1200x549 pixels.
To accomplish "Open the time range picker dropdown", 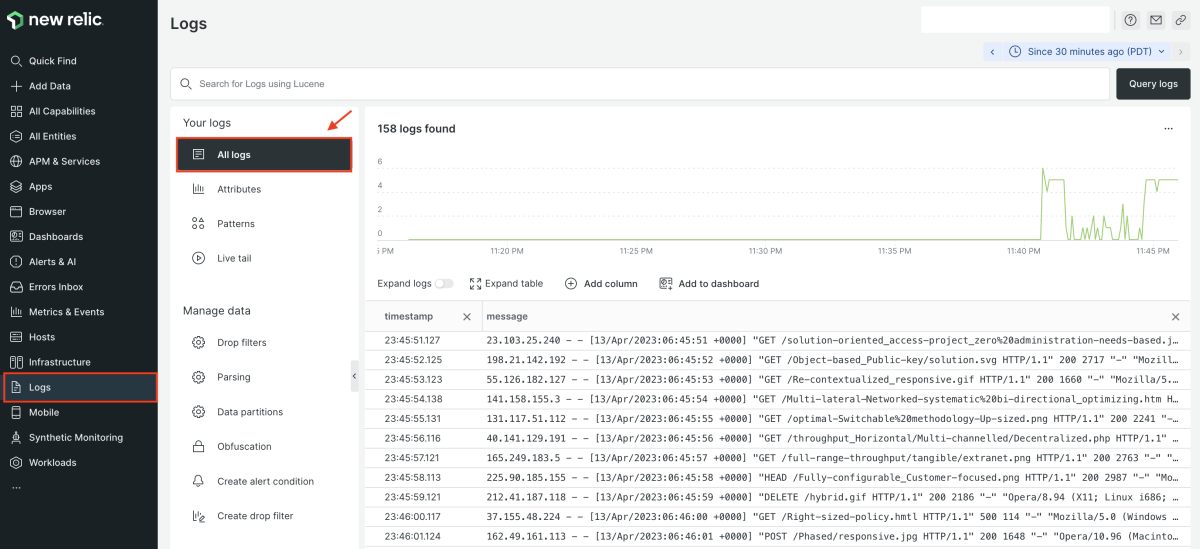I will pyautogui.click(x=1093, y=51).
